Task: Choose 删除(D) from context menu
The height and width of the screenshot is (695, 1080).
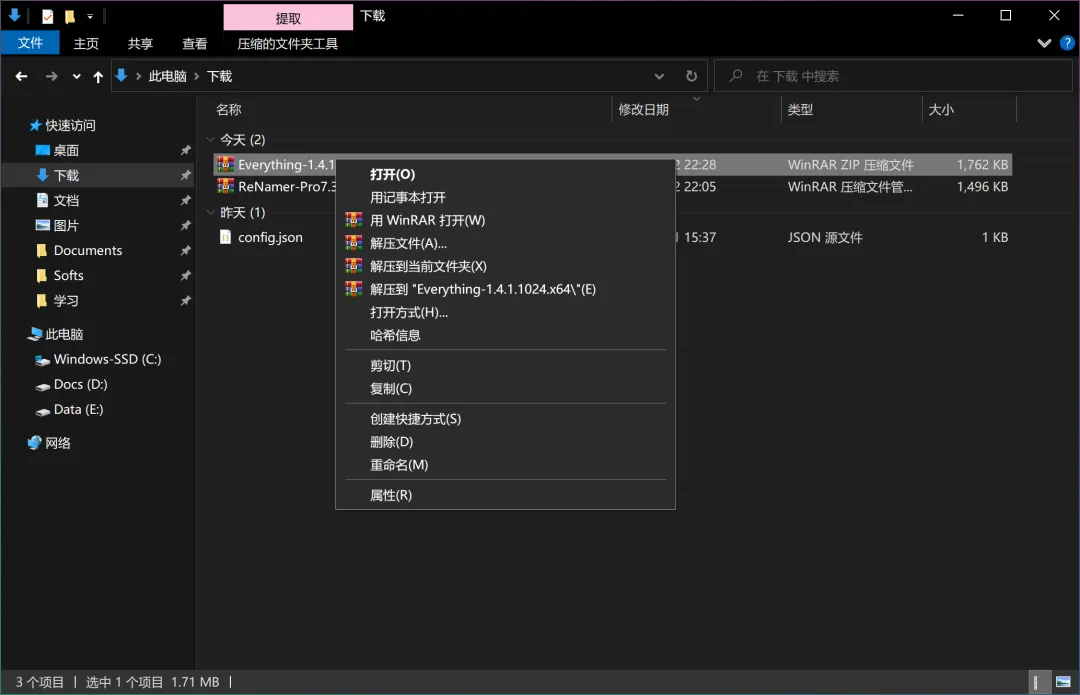Action: pos(506,442)
